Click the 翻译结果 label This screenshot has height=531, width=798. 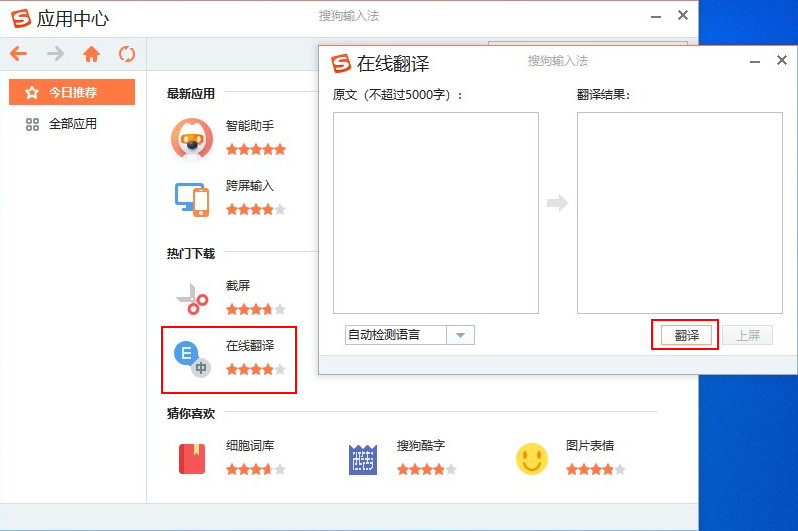pos(604,95)
